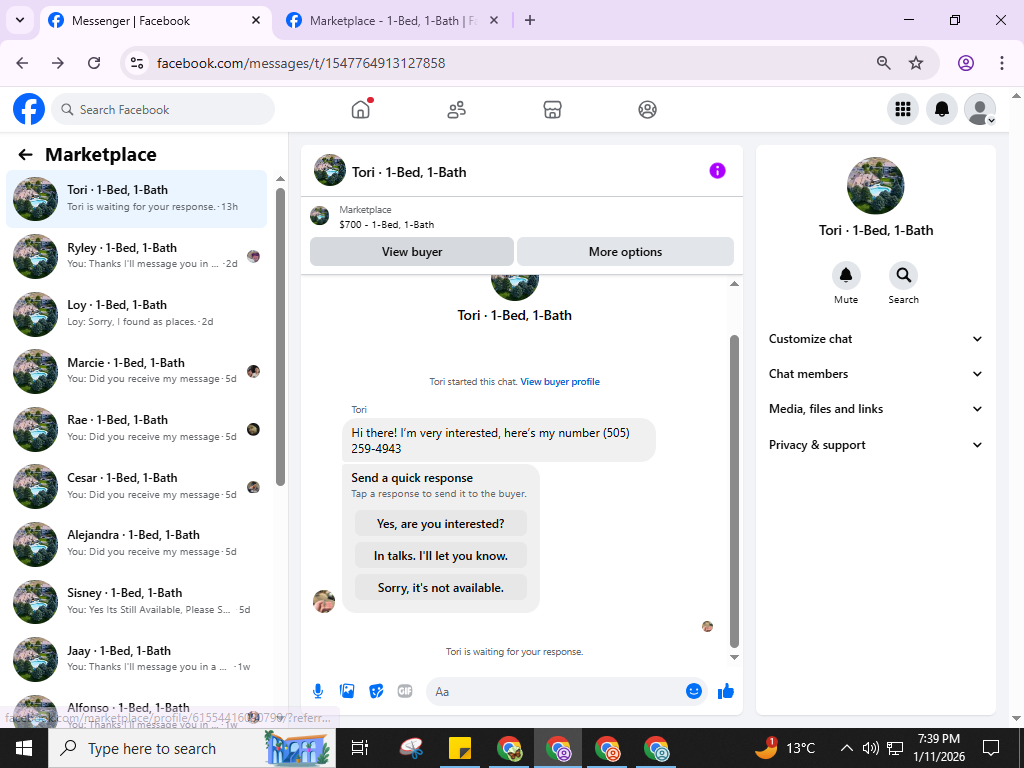1024x768 pixels.
Task: Open the browser zoom magnifier icon
Action: tap(884, 63)
